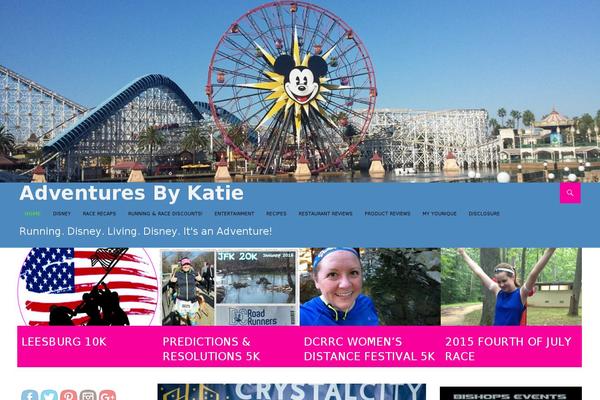The image size is (600, 400).
Task: Open DCRRC Women's Distance Festival 5K title
Action: (x=369, y=349)
